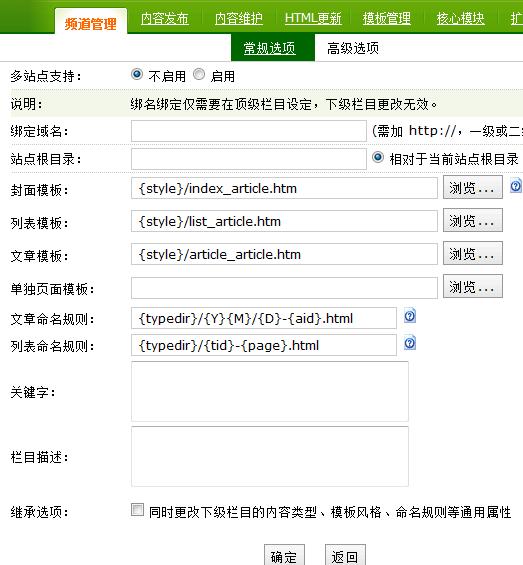523x565 pixels.
Task: Click 浏览 button for 列表模板
Action: pos(473,220)
